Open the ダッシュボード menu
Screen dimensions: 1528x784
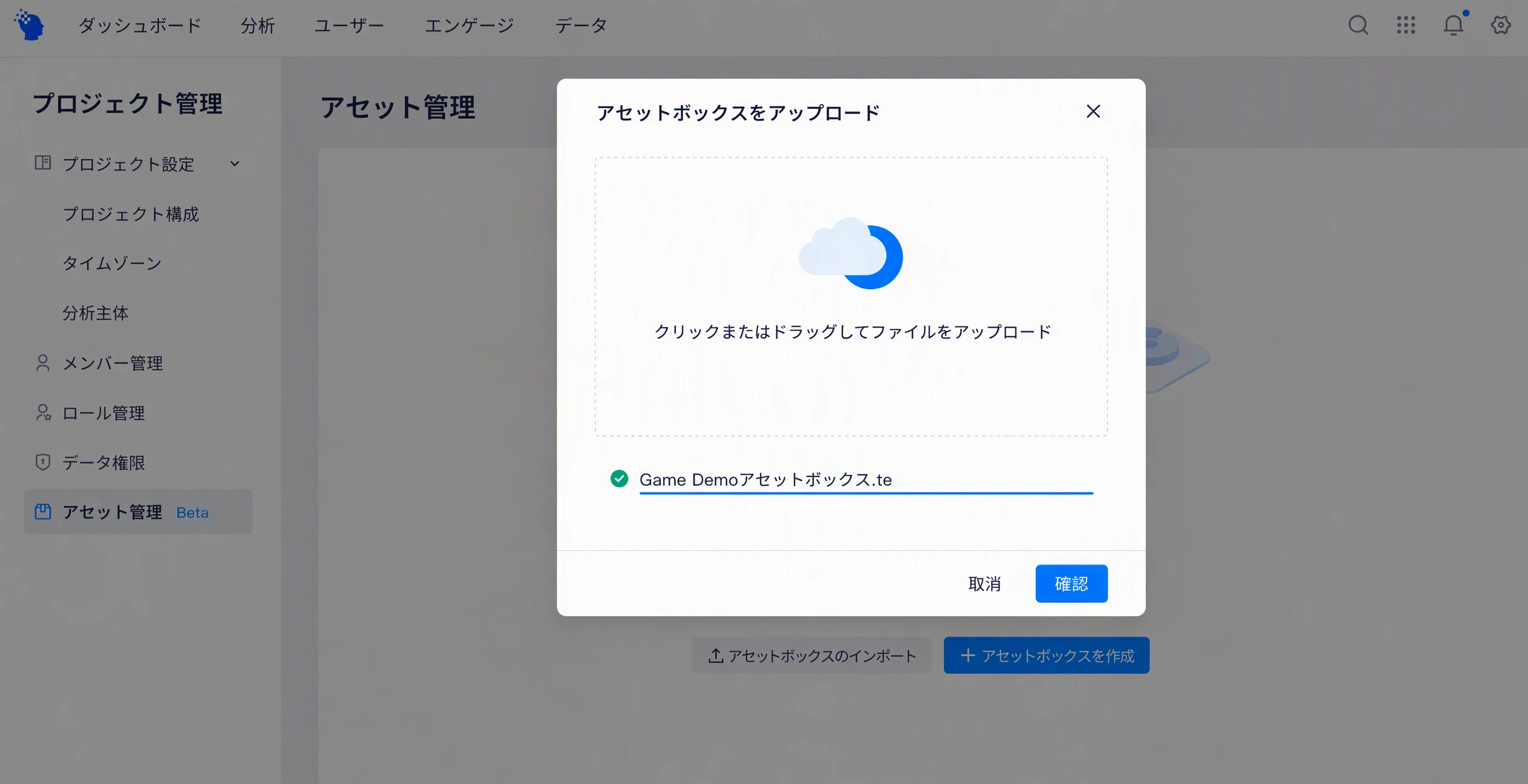click(x=140, y=26)
